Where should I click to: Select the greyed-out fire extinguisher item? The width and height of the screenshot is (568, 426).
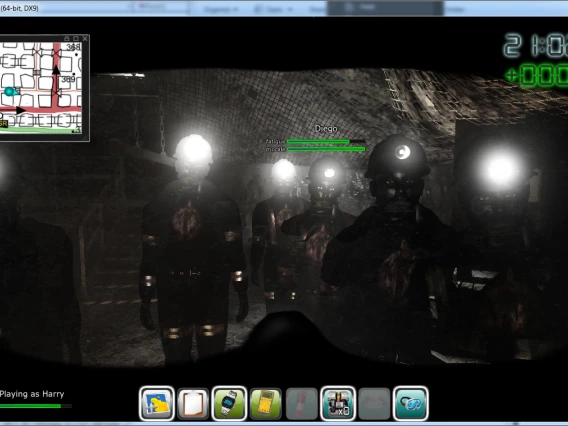point(302,404)
